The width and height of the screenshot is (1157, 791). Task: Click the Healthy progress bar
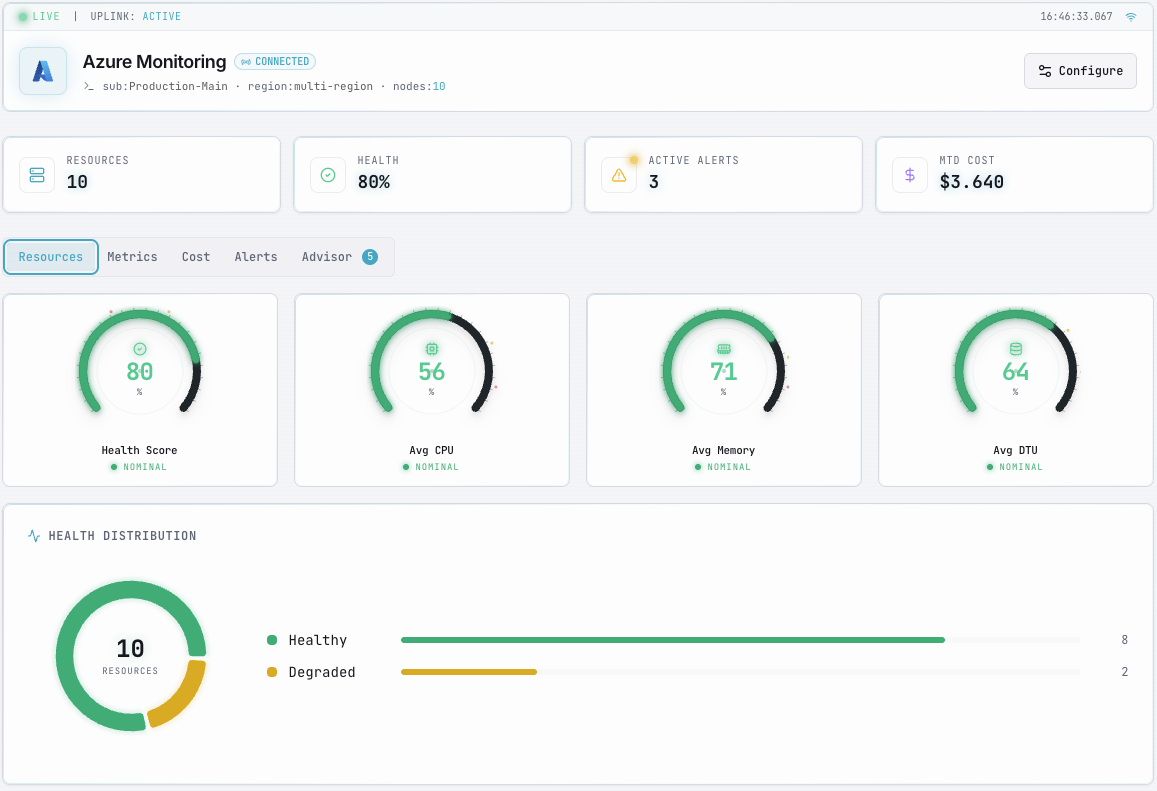(672, 640)
